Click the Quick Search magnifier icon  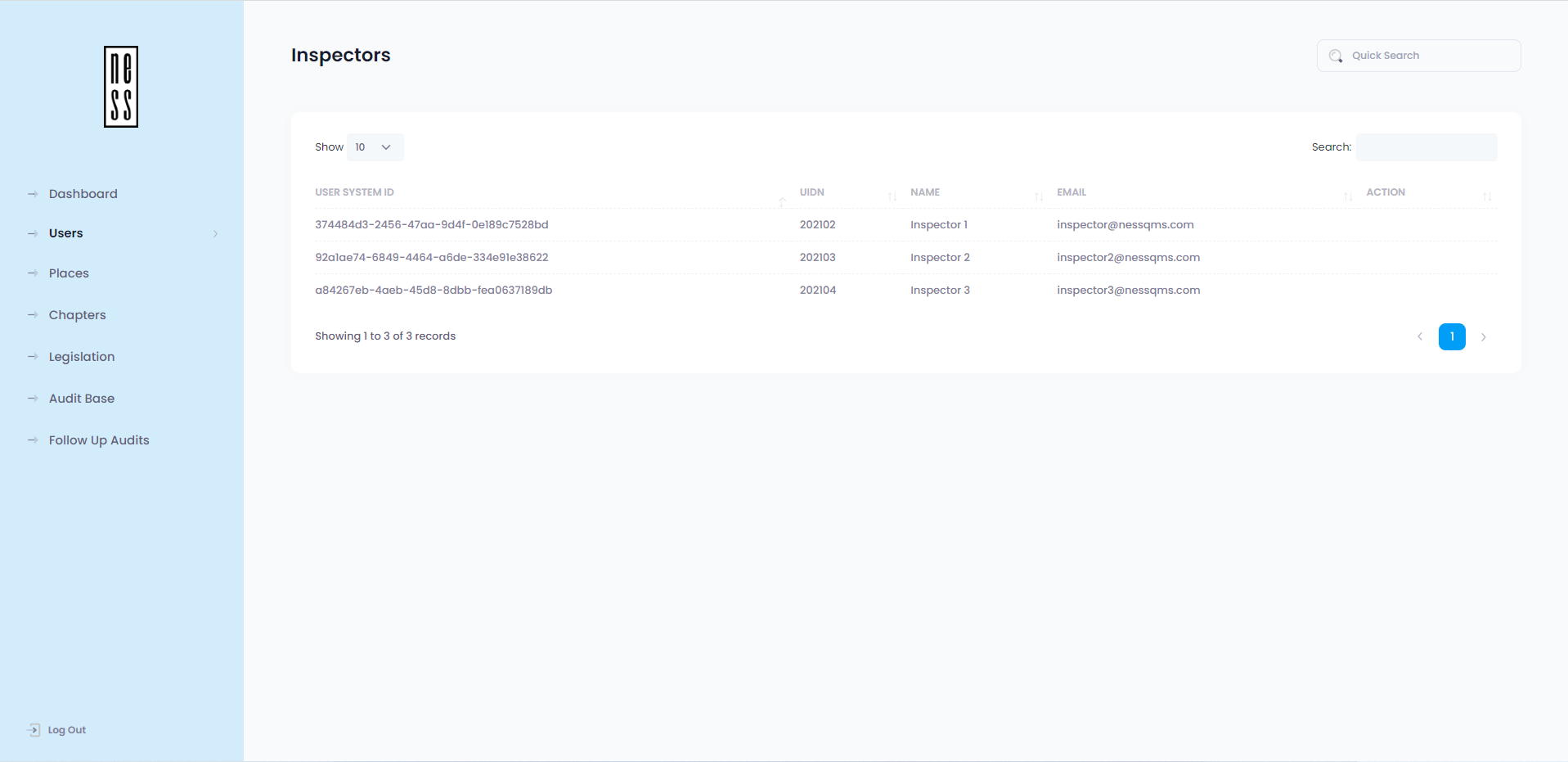(x=1336, y=56)
